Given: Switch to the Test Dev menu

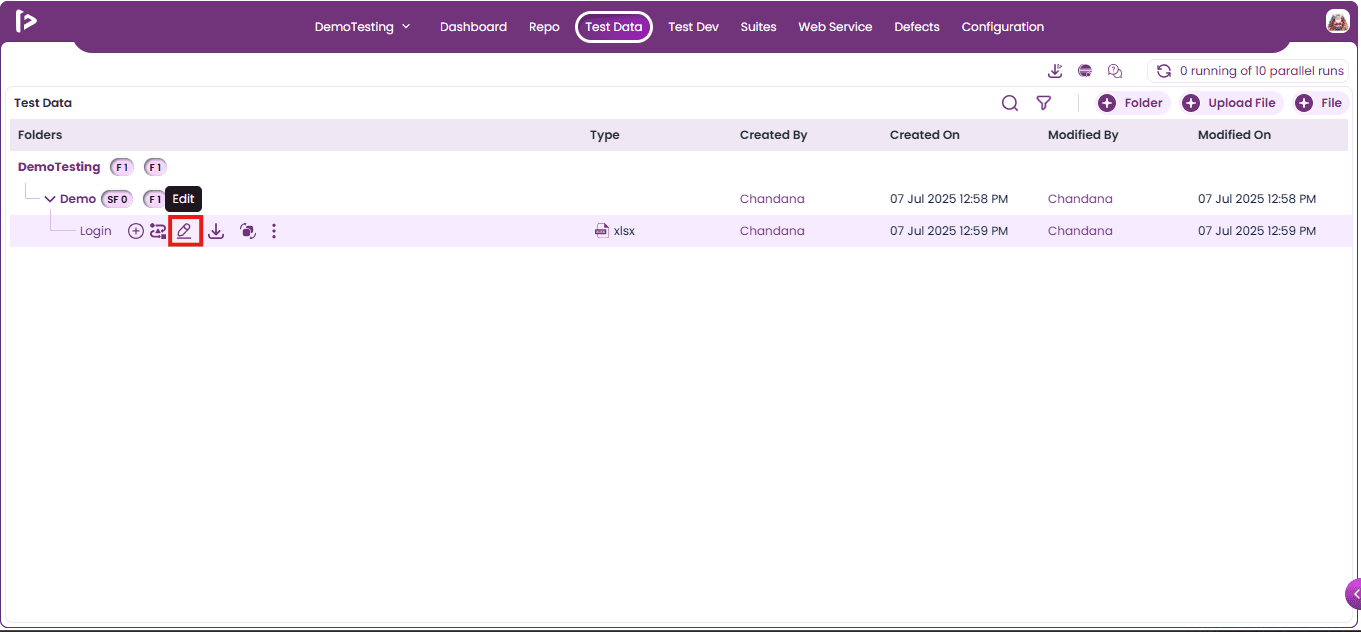Looking at the screenshot, I should pyautogui.click(x=694, y=27).
